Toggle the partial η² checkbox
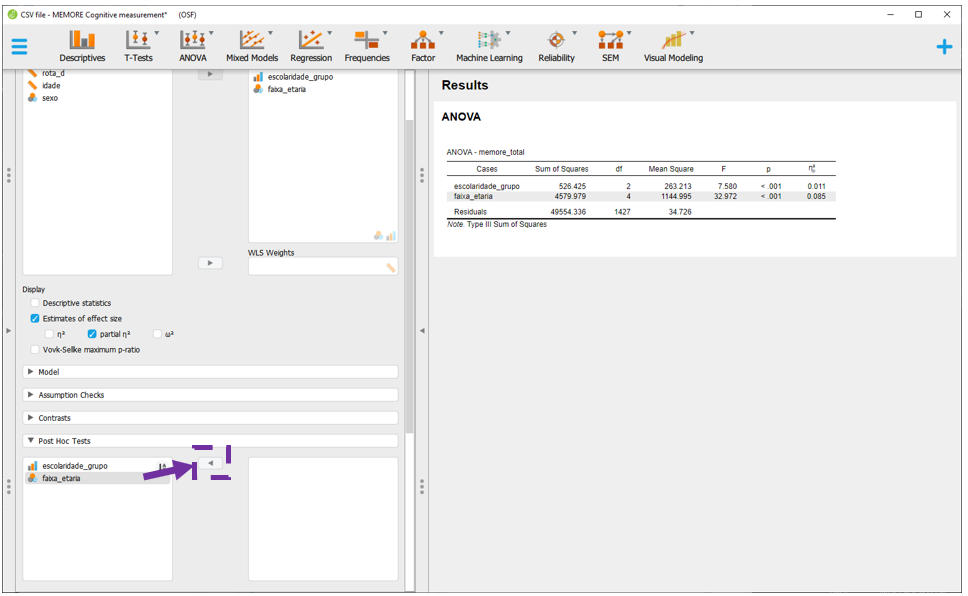 pyautogui.click(x=92, y=334)
